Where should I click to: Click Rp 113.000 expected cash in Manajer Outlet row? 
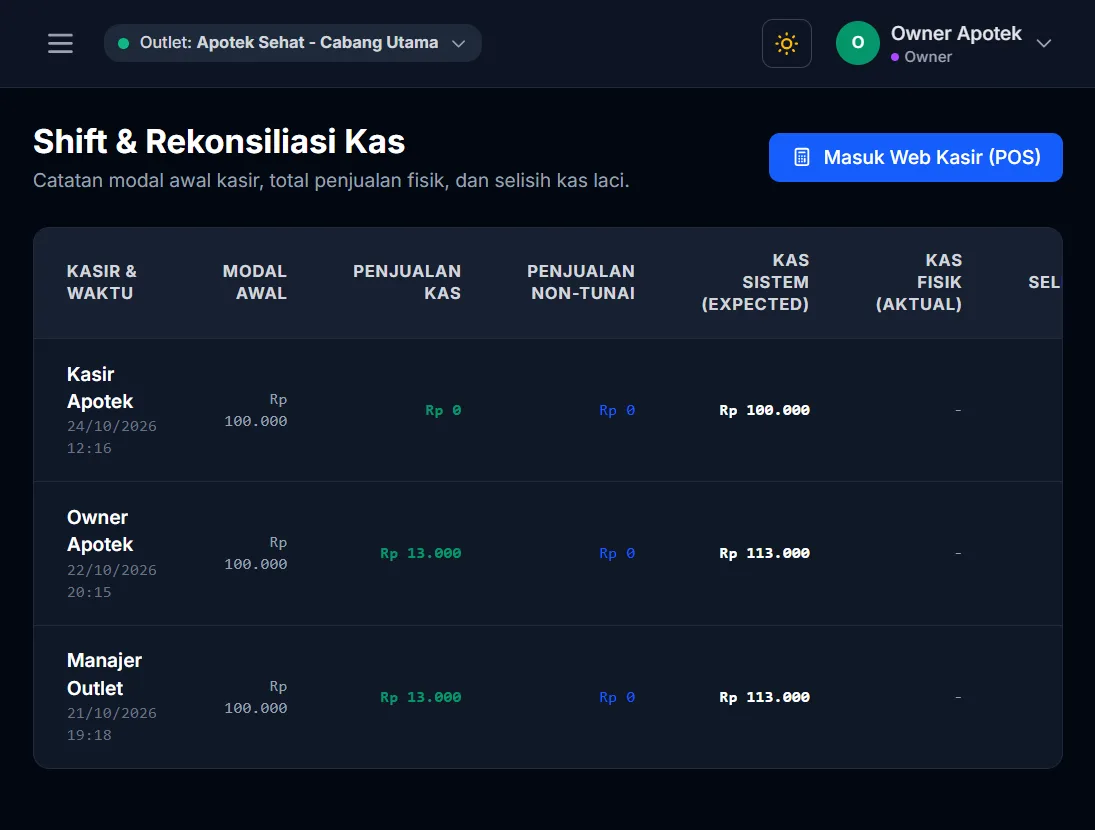pyautogui.click(x=764, y=697)
